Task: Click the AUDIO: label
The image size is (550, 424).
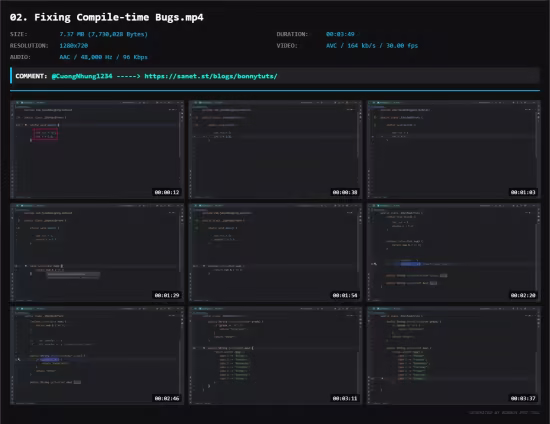Action: (20, 57)
